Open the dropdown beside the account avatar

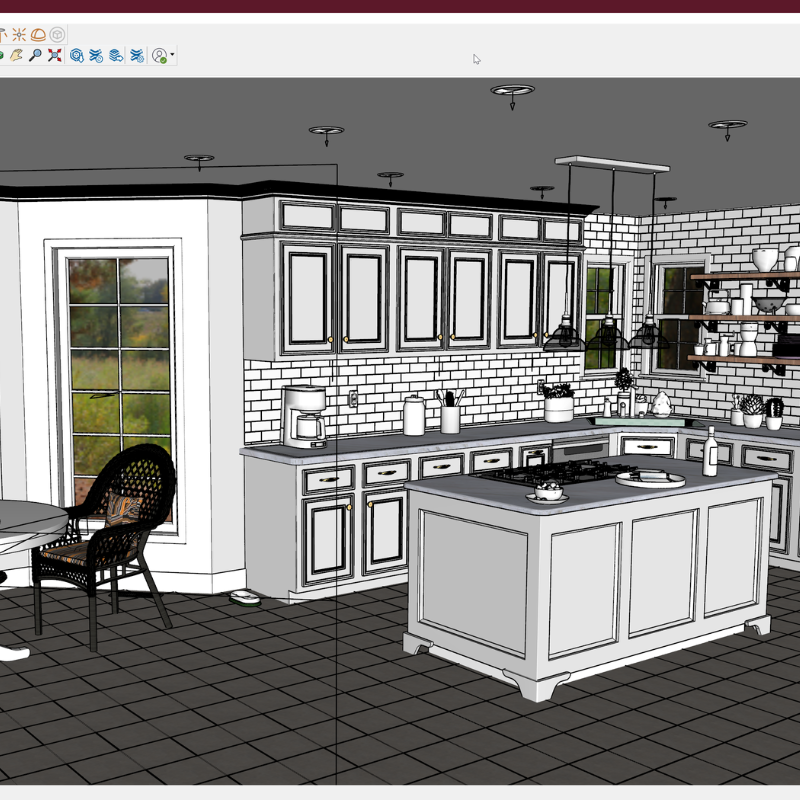pos(172,56)
